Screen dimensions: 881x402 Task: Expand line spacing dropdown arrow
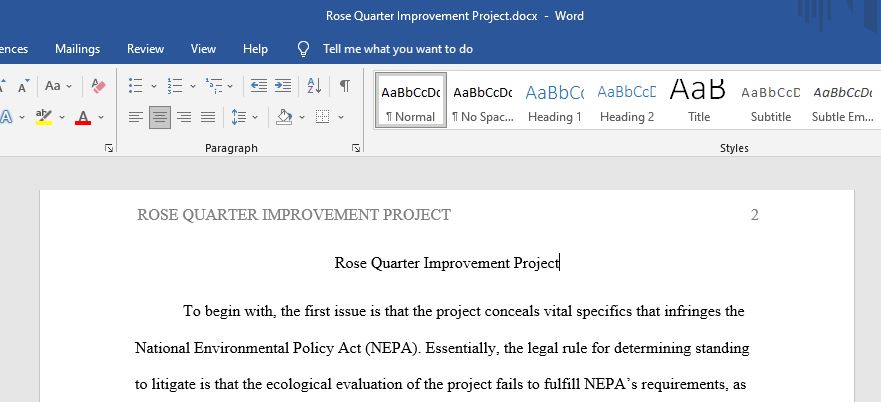255,118
